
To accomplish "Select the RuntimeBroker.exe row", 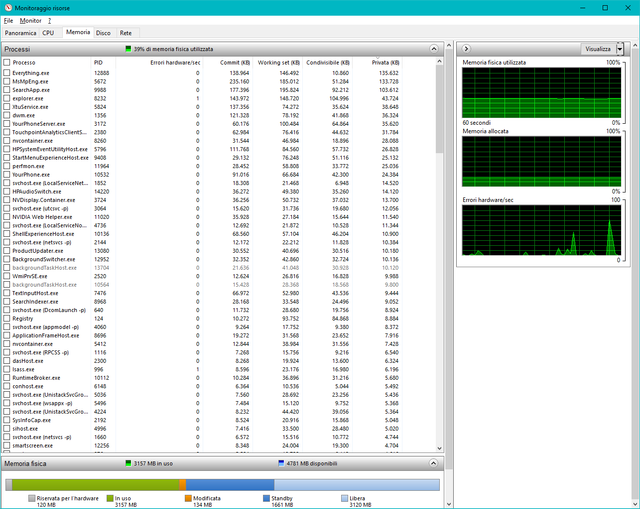I will [203, 378].
